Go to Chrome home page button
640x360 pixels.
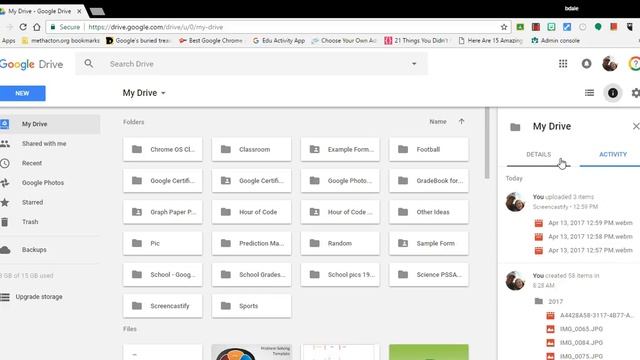coord(37,27)
